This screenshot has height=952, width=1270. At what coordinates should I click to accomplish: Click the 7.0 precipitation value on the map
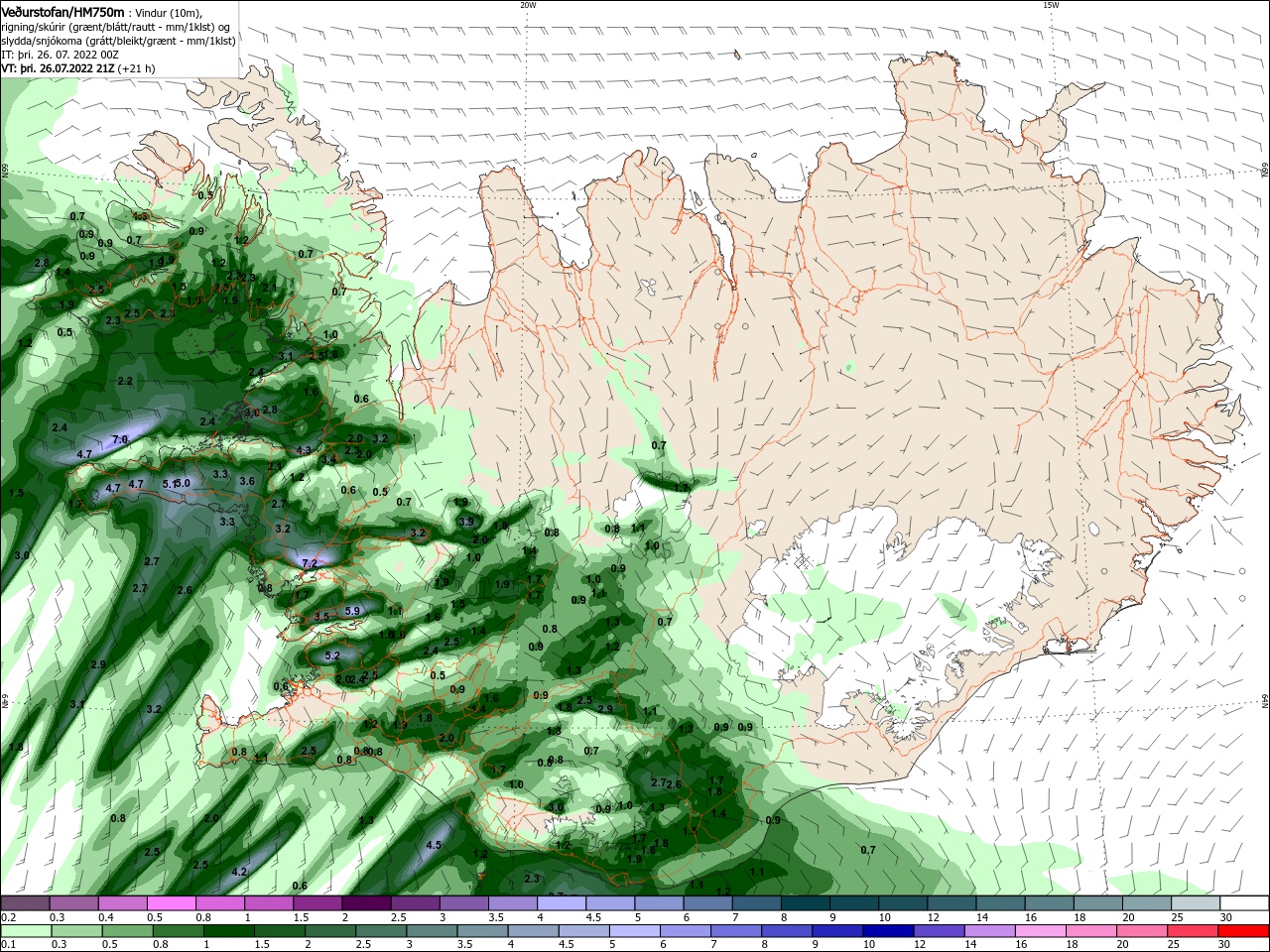point(121,439)
